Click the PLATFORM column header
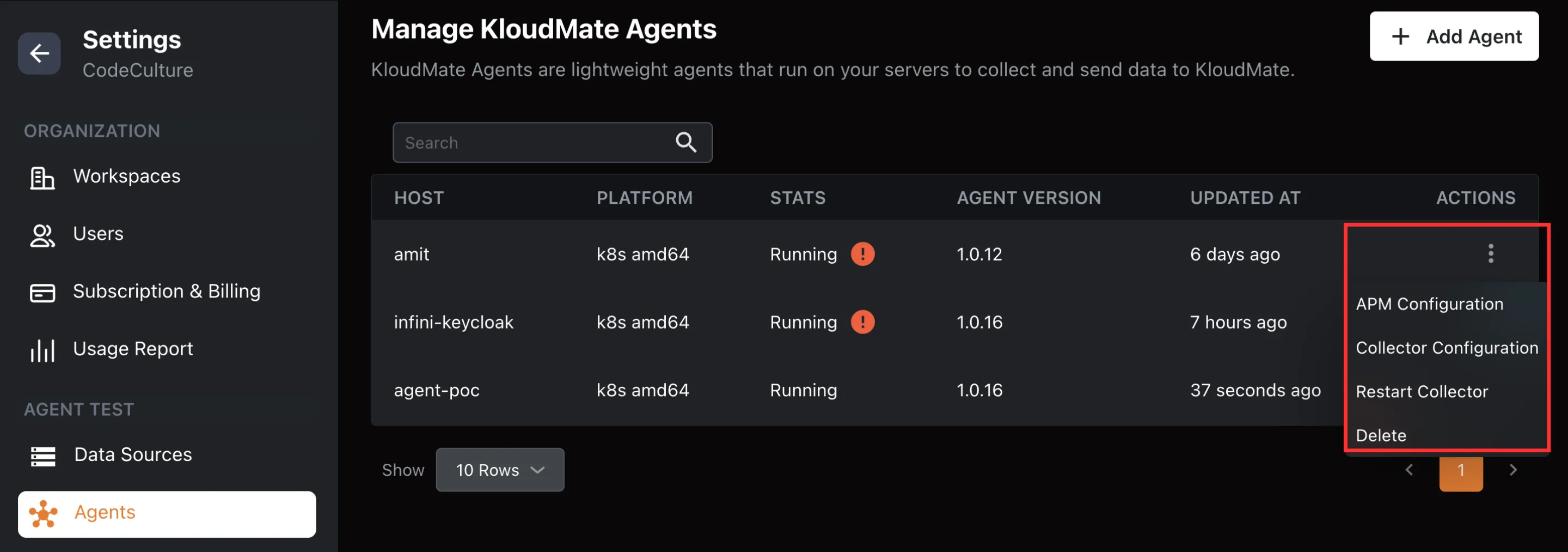Image resolution: width=1568 pixels, height=552 pixels. [645, 198]
